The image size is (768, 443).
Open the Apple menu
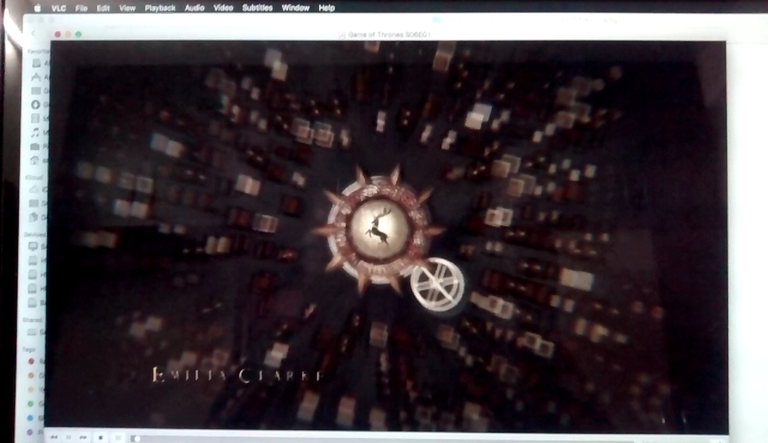(x=37, y=8)
